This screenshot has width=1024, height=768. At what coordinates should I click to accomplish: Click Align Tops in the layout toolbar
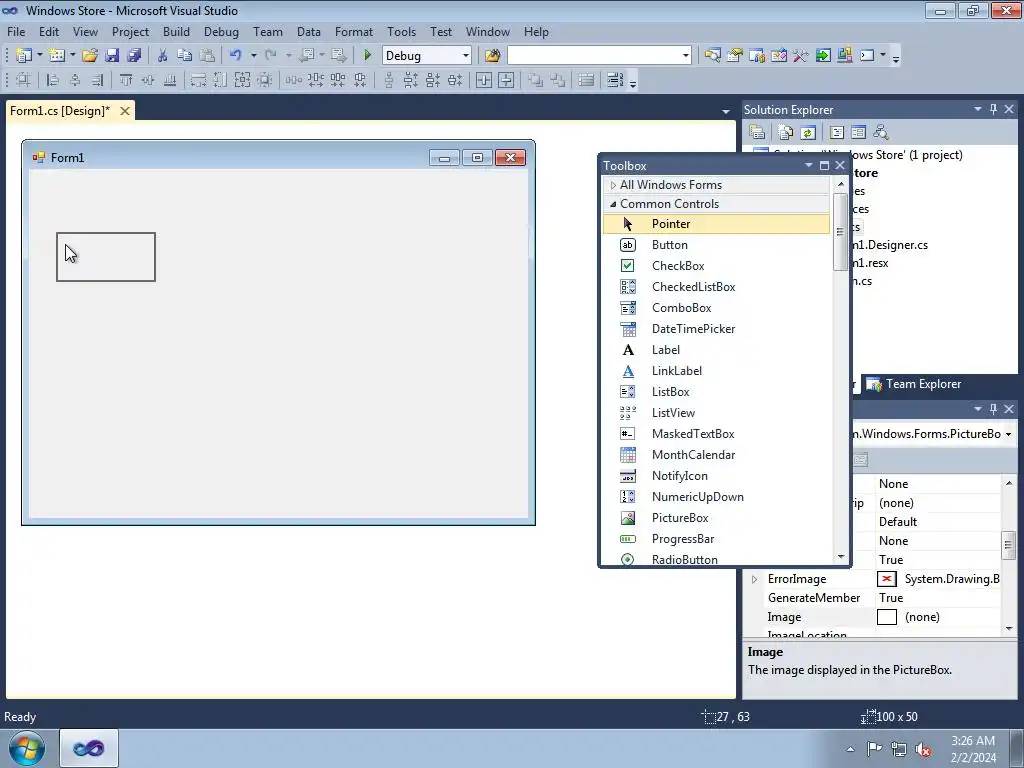[x=126, y=80]
